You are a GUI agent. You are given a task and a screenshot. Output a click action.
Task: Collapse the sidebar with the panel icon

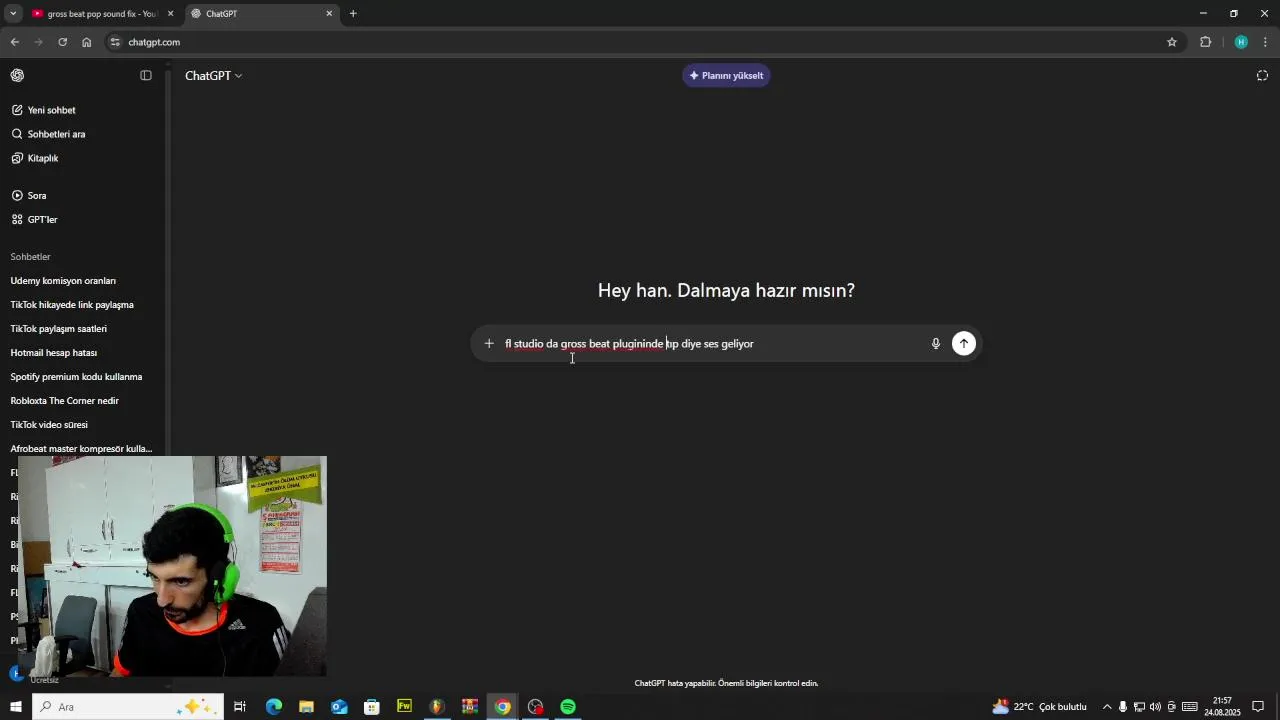point(146,75)
